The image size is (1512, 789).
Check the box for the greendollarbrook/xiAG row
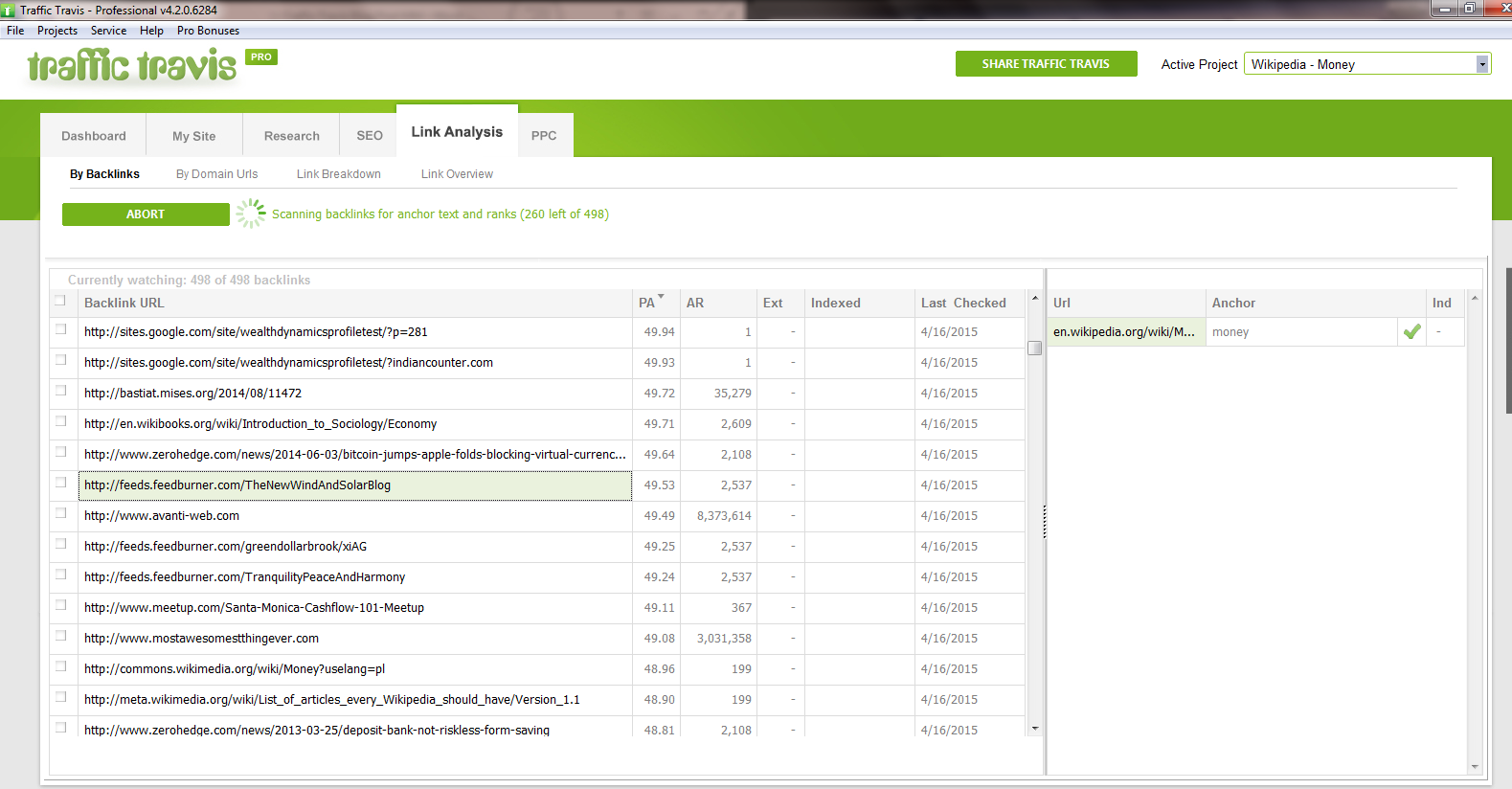(x=60, y=544)
